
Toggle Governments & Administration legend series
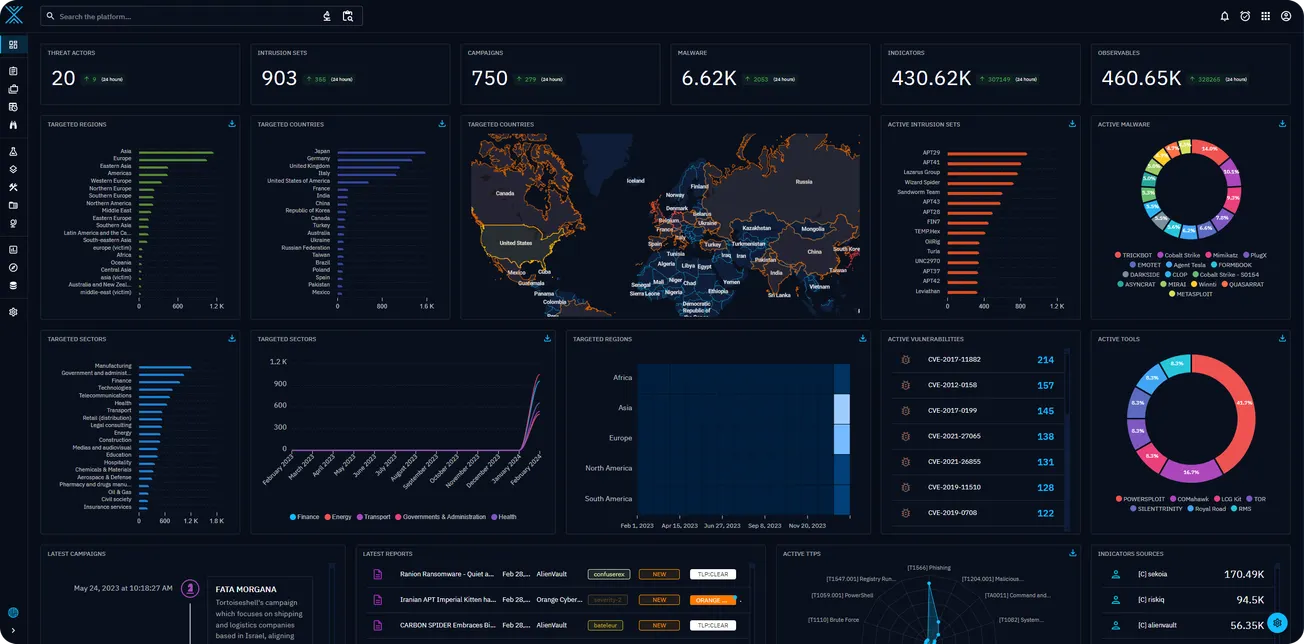point(440,517)
